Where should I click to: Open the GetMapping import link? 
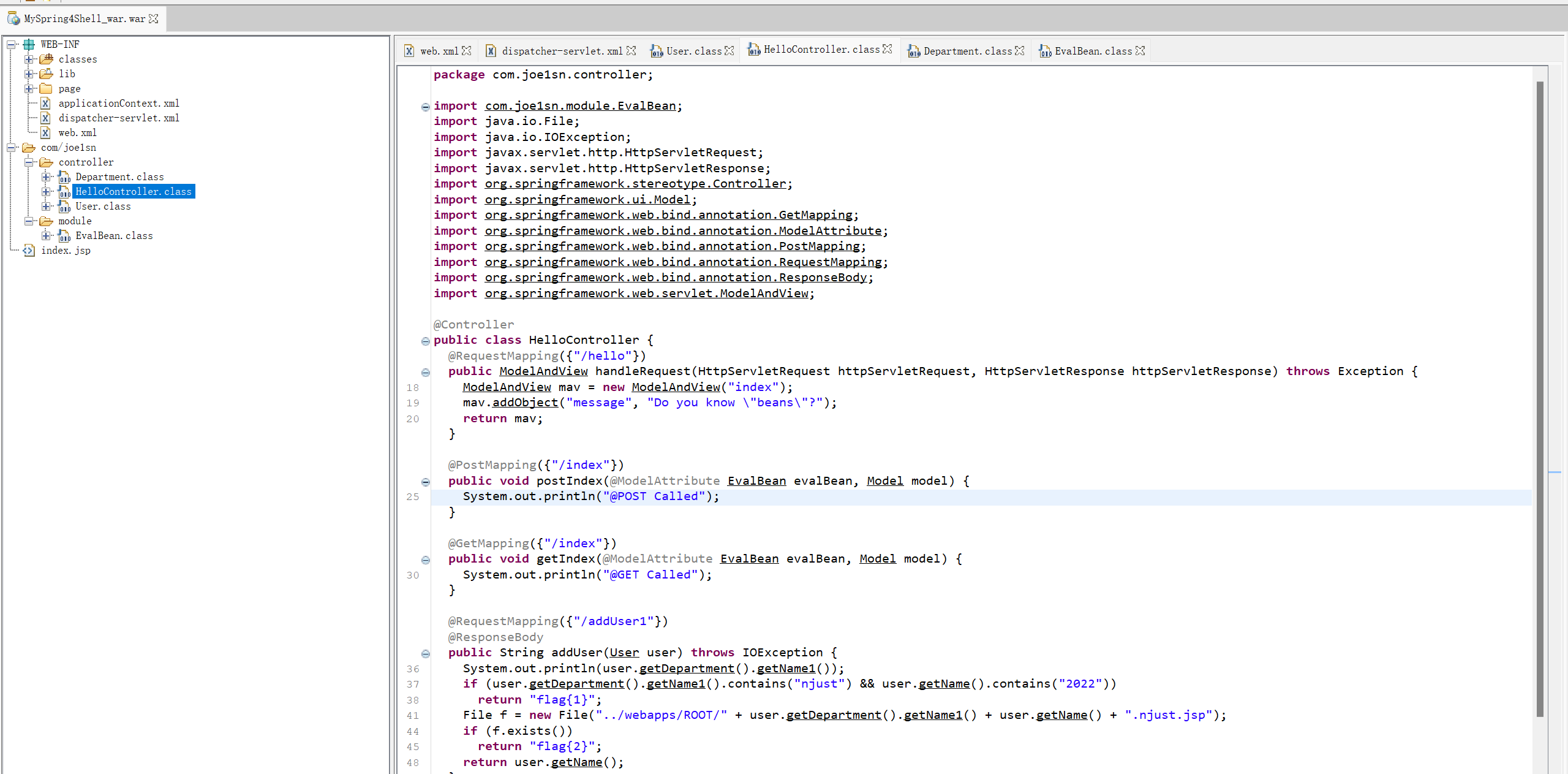click(x=668, y=215)
